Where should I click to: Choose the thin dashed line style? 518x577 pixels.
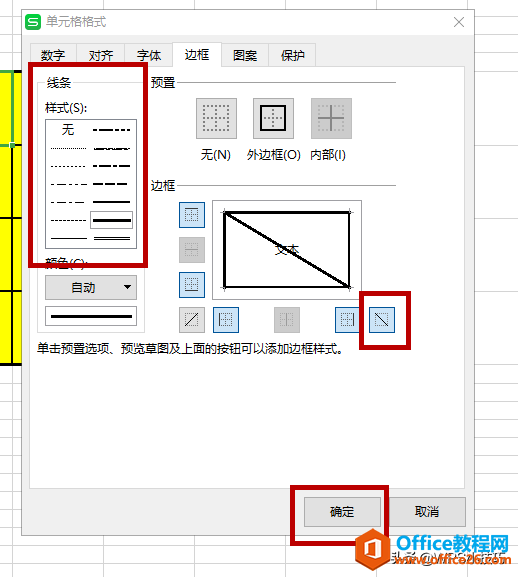point(68,220)
